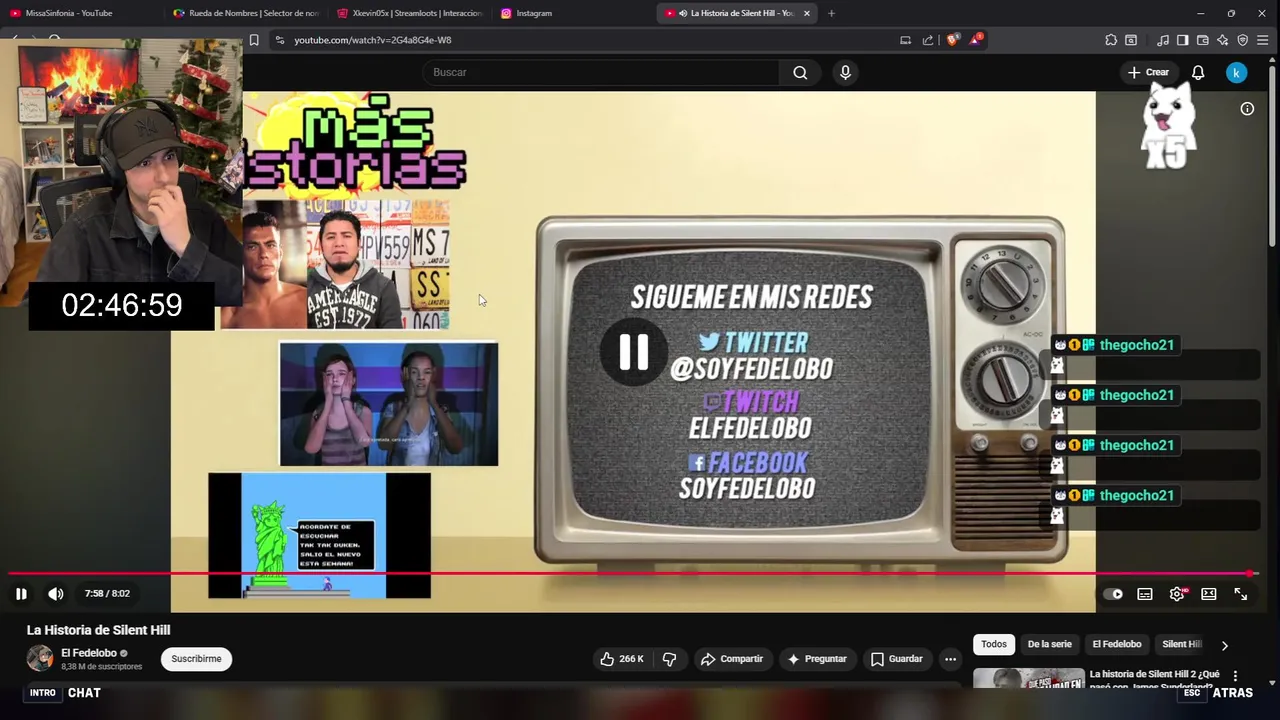Save video with Guardar button

(x=897, y=659)
